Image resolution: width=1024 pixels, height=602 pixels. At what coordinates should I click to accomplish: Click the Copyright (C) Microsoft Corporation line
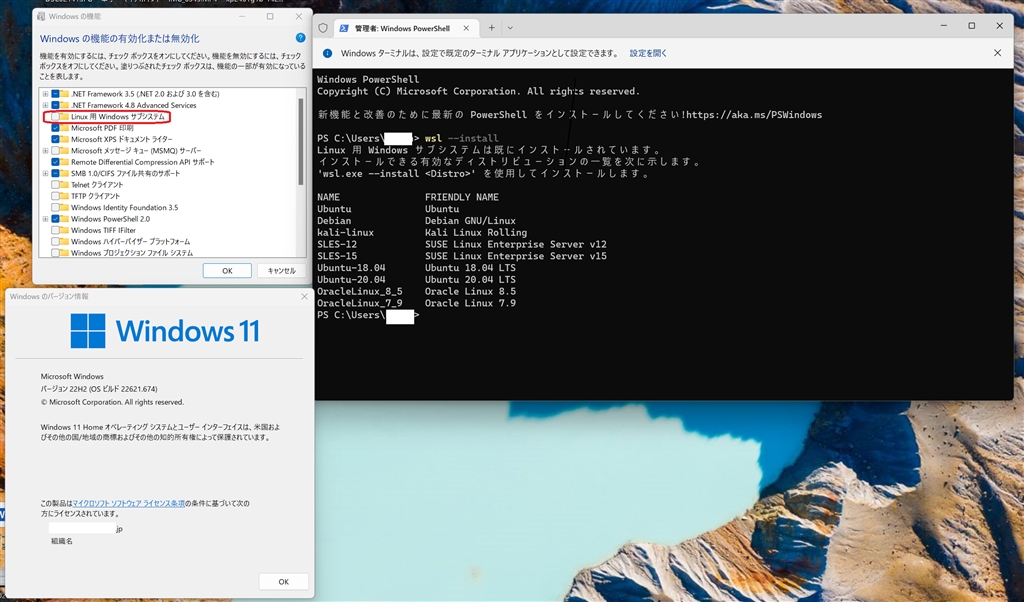pyautogui.click(x=478, y=91)
